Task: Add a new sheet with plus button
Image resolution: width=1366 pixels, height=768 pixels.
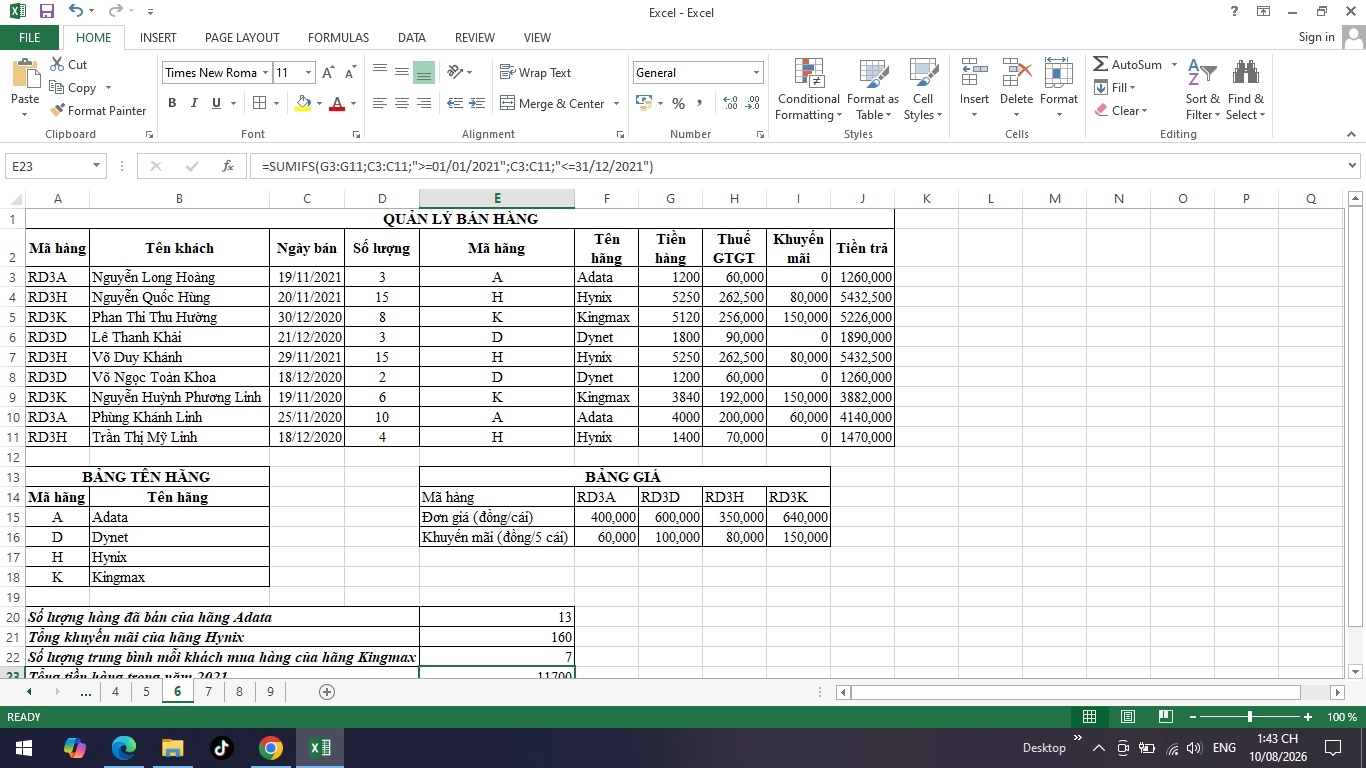Action: coord(326,692)
